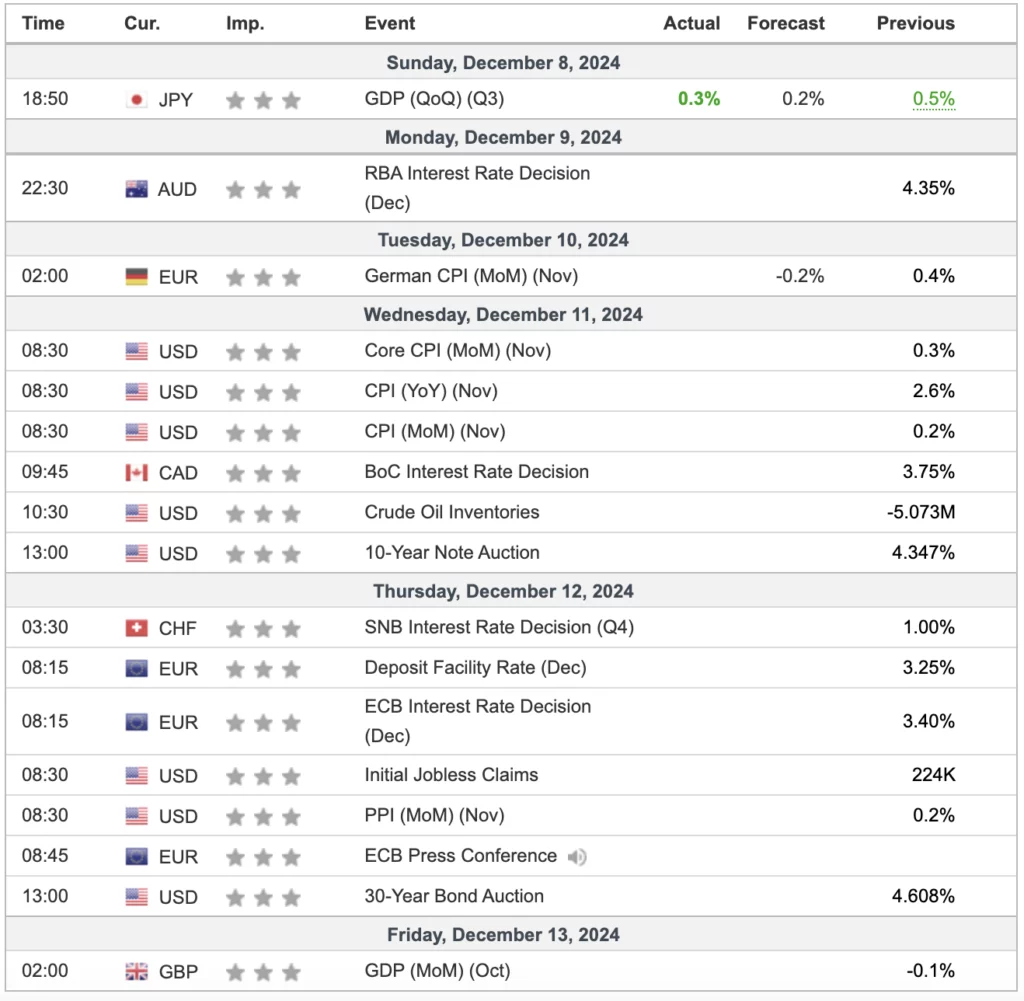Click importance stars for Initial Jobless Claims
This screenshot has height=1001, width=1024.
point(263,776)
